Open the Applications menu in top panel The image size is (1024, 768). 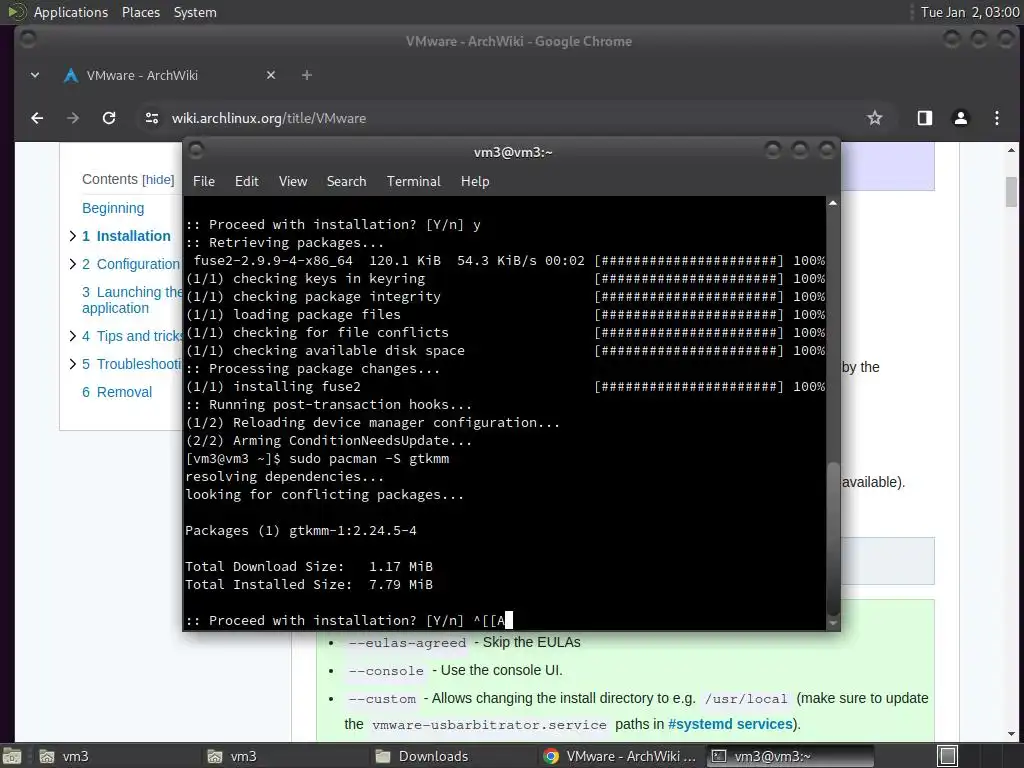[x=71, y=12]
